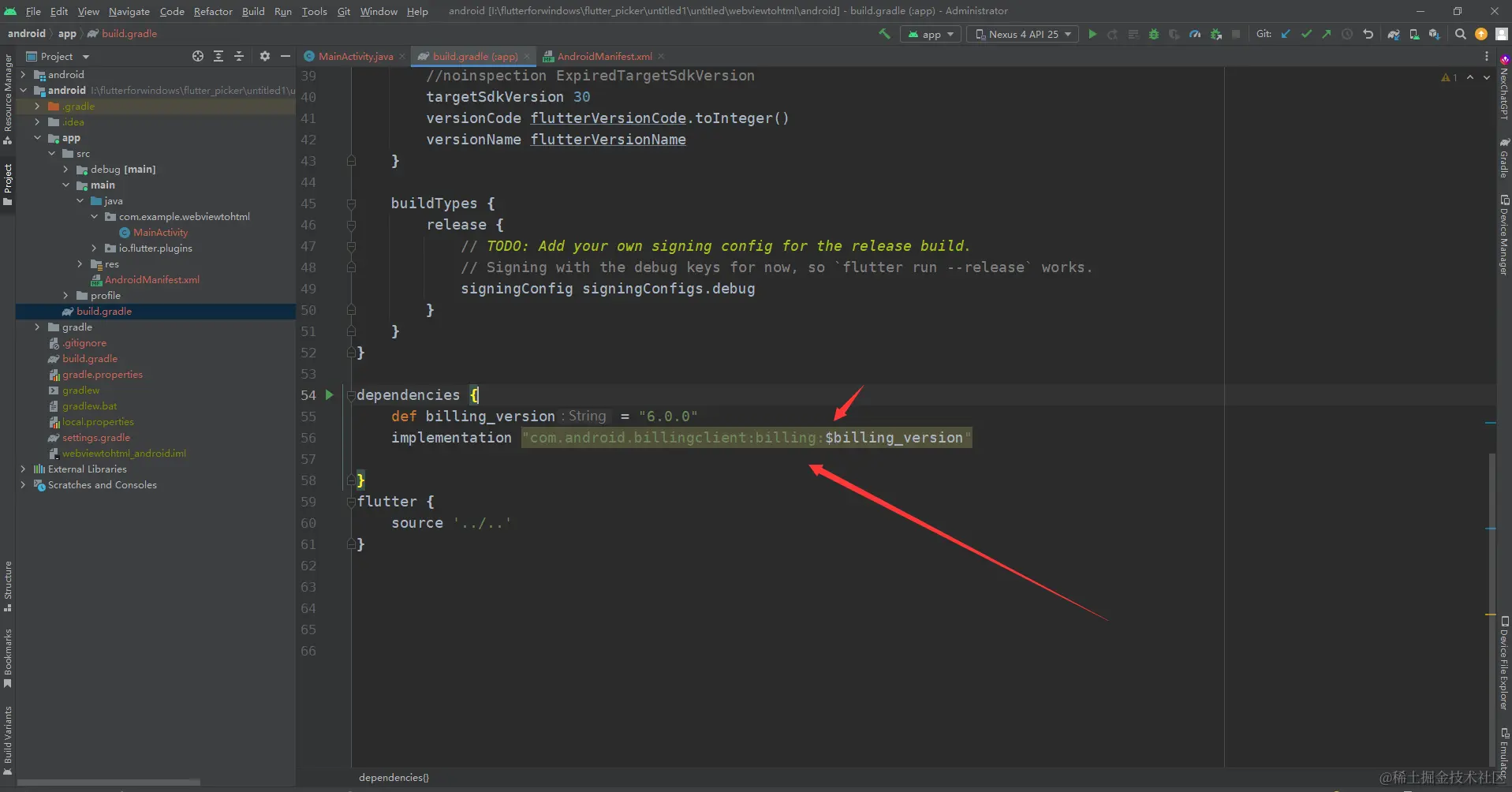Attach debugger to Android process icon
Viewport: 1512px width, 792px height.
(x=1215, y=34)
